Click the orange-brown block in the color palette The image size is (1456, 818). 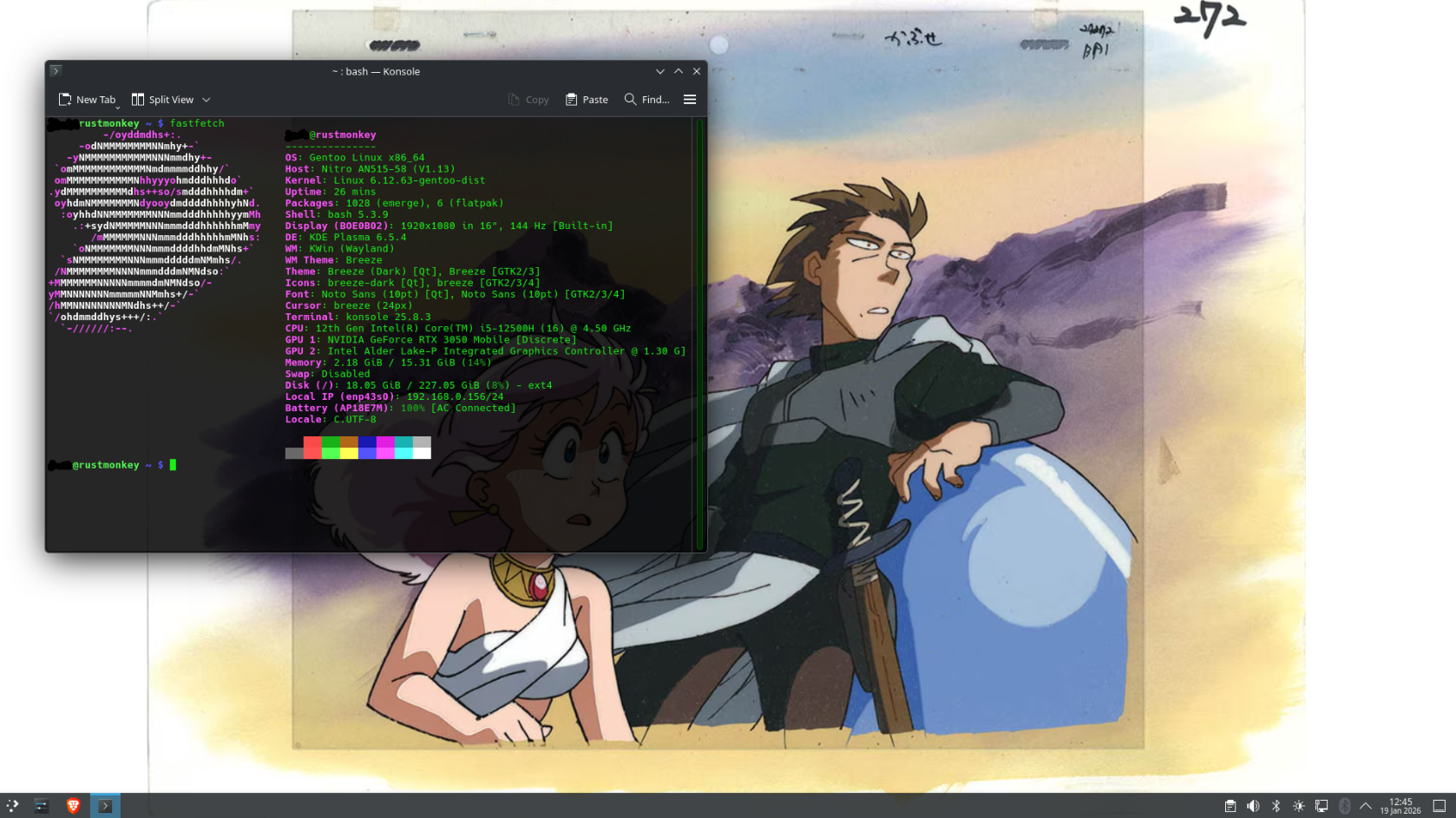[349, 442]
